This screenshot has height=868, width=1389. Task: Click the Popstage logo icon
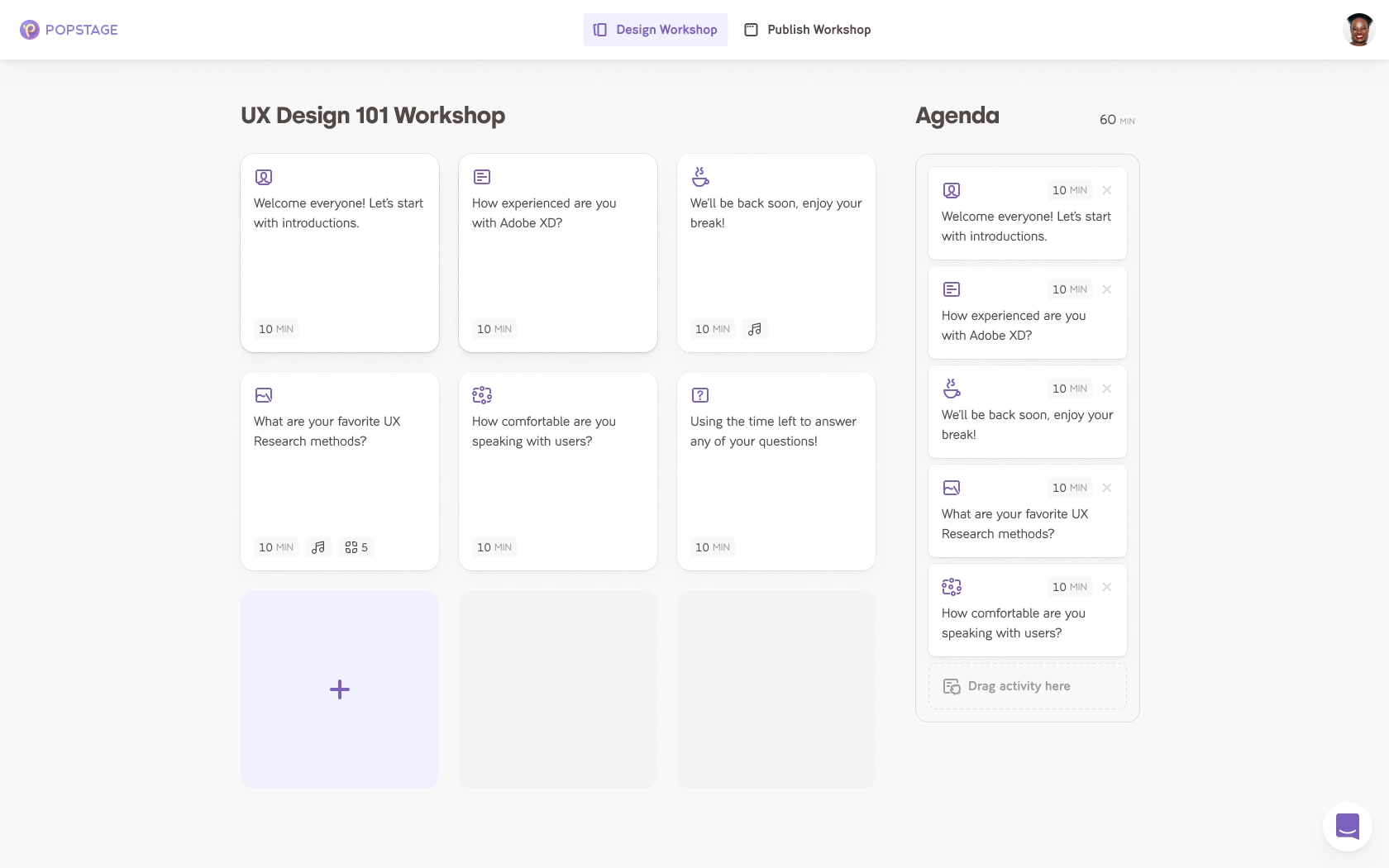click(x=30, y=30)
